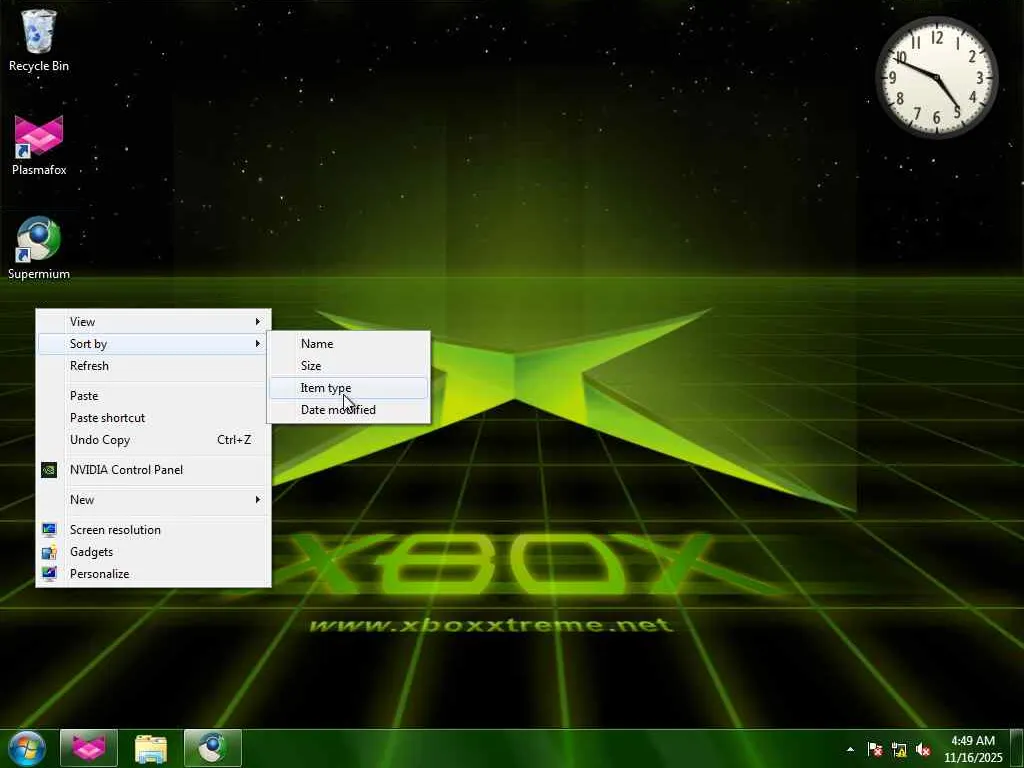This screenshot has width=1024, height=768.
Task: Select the Plasmafox desktop shortcut
Action: pos(39,145)
